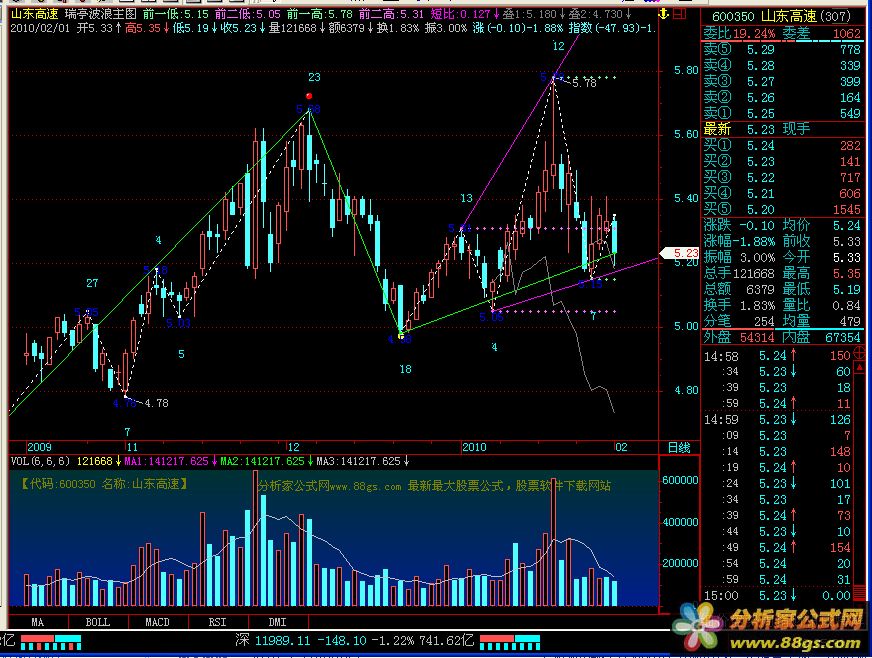Switch to the RSI indicator tab
872x658 pixels.
click(217, 622)
